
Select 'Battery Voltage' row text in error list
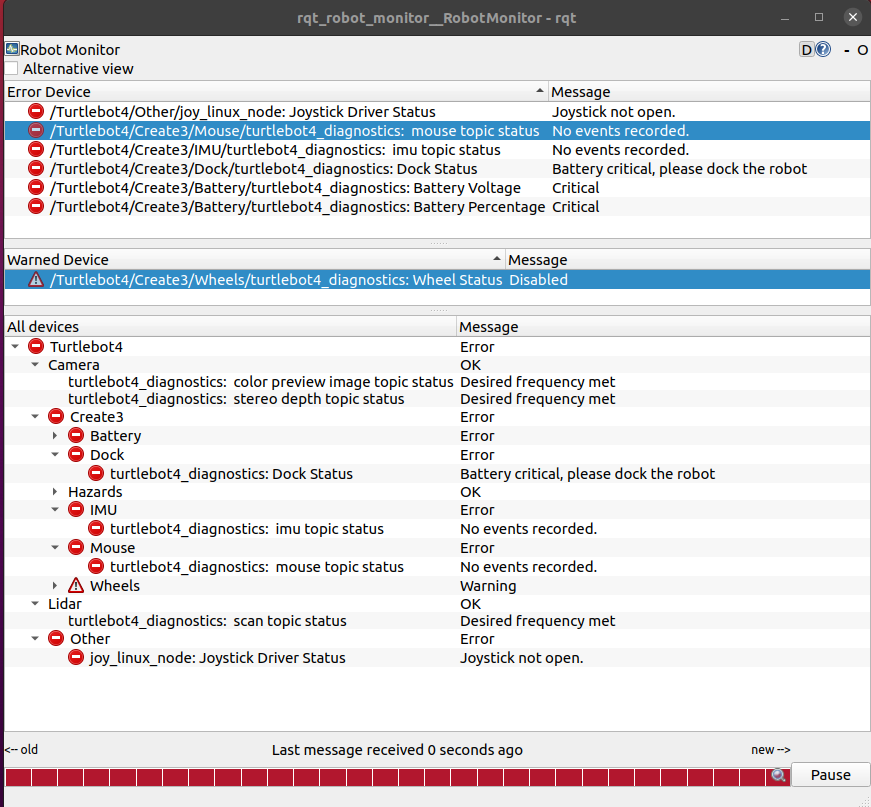285,188
